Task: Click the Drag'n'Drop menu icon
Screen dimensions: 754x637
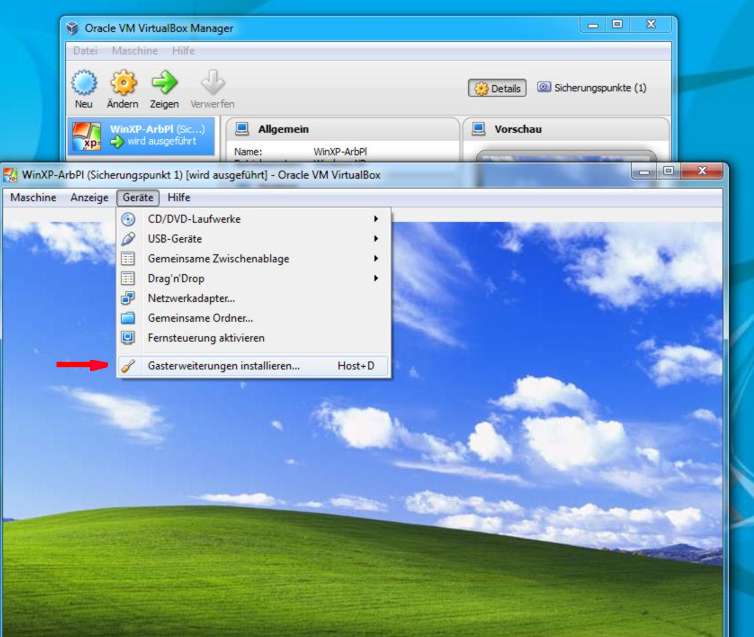Action: pos(128,278)
